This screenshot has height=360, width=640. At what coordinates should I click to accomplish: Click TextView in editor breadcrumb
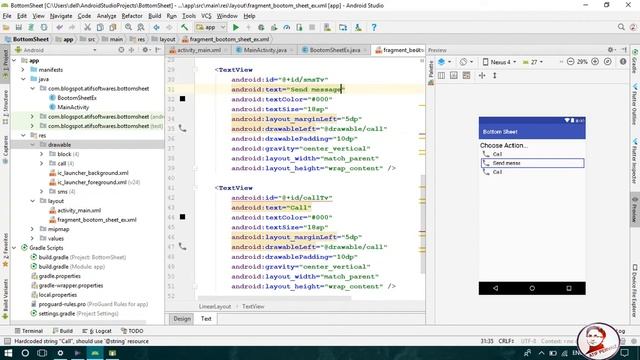point(253,307)
